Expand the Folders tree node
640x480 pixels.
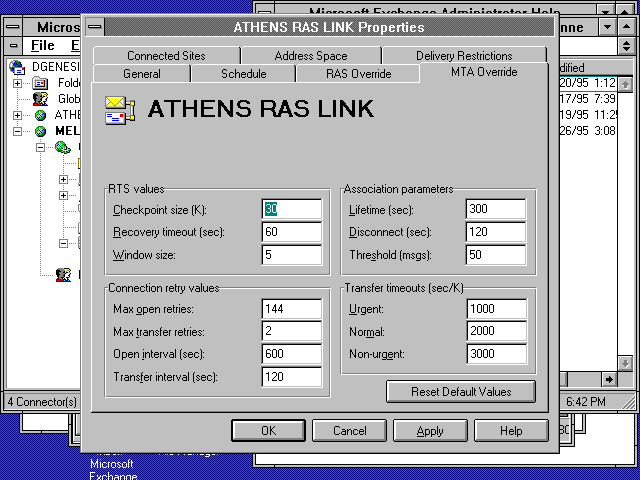[17, 83]
